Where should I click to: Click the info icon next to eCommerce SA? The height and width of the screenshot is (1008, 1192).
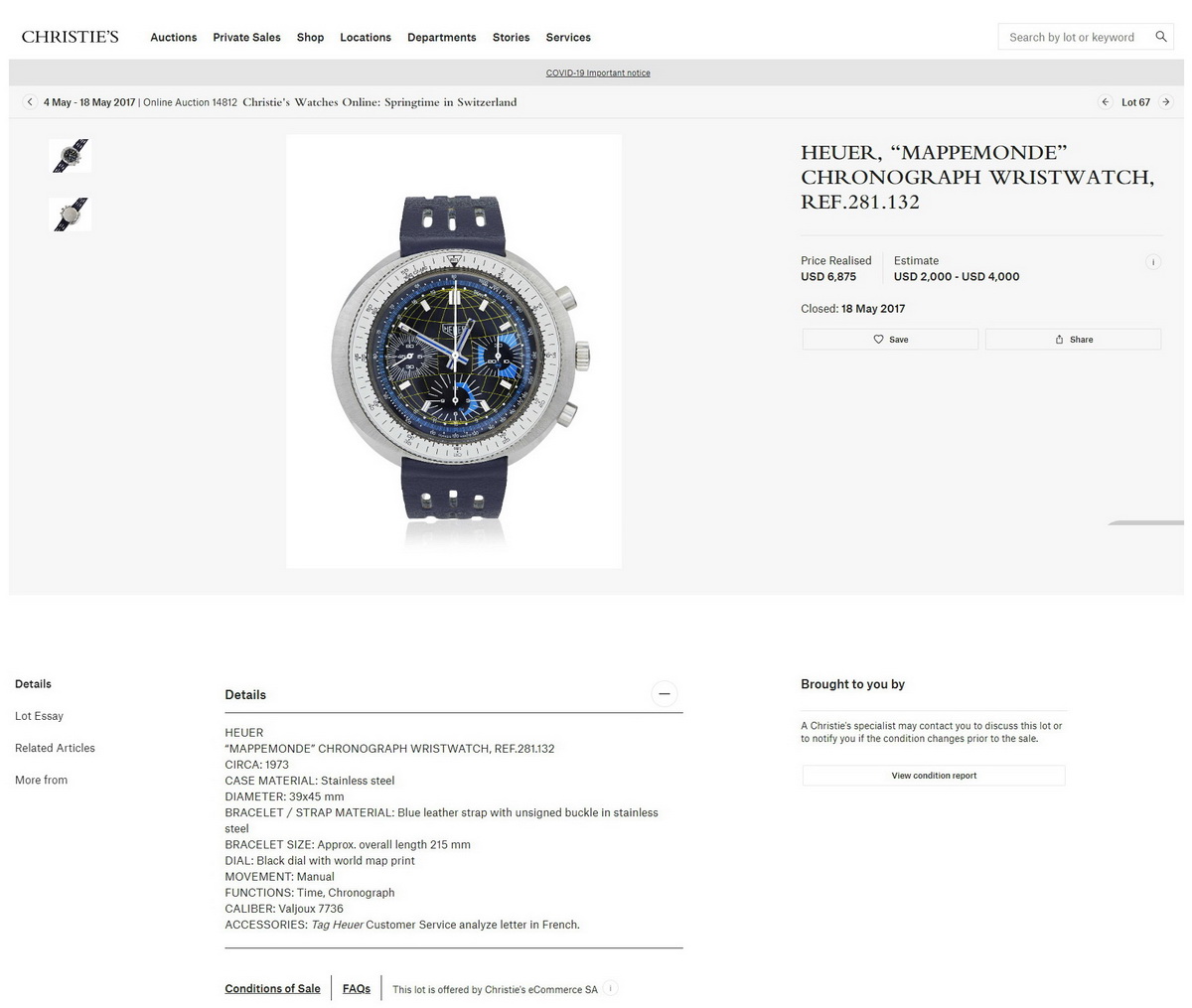[611, 988]
